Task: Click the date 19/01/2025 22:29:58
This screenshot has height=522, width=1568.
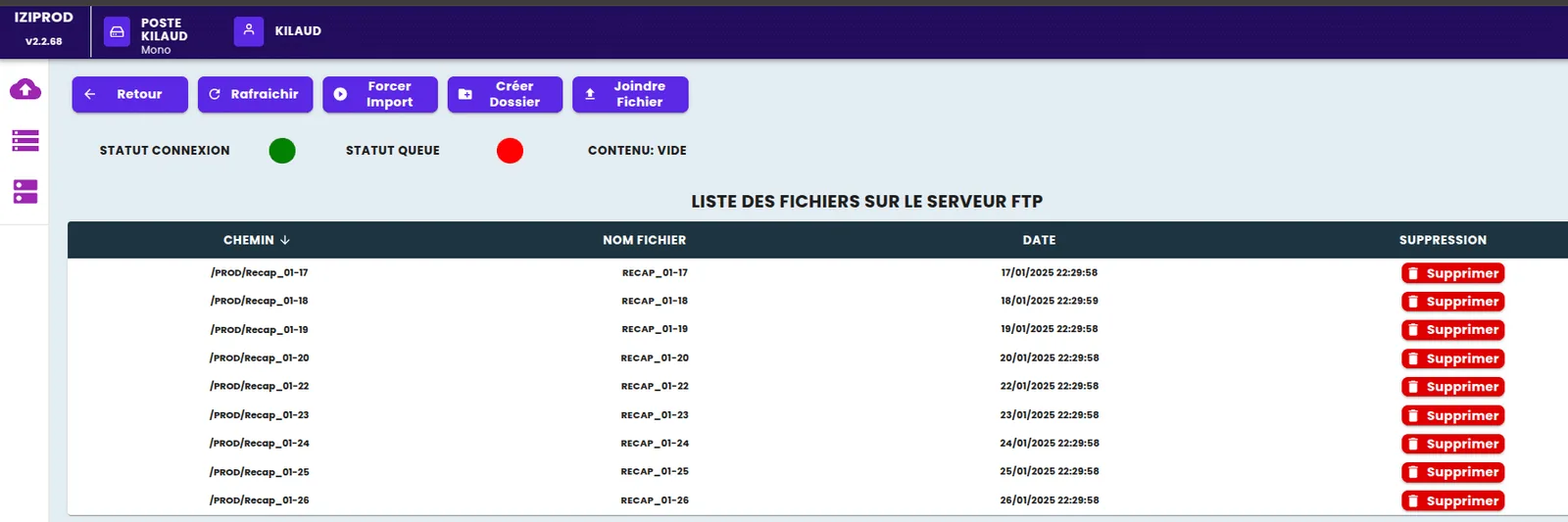Action: coord(1050,329)
